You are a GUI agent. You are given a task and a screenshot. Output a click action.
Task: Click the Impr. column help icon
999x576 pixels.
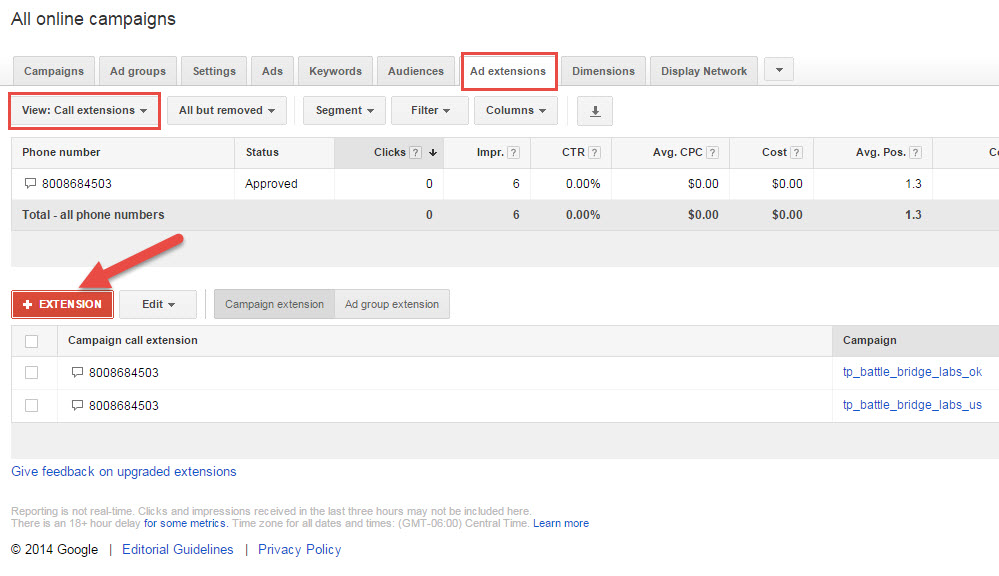[513, 153]
